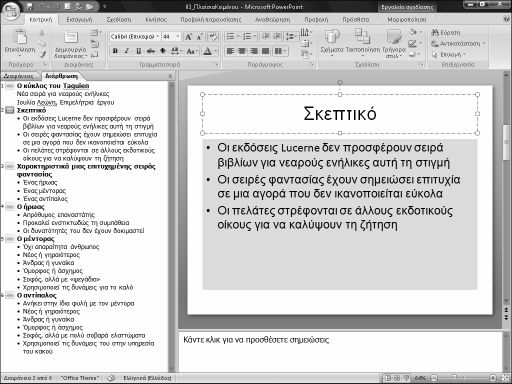512x384 pixels.
Task: Click Fit slide to window icon
Action: [x=506, y=378]
